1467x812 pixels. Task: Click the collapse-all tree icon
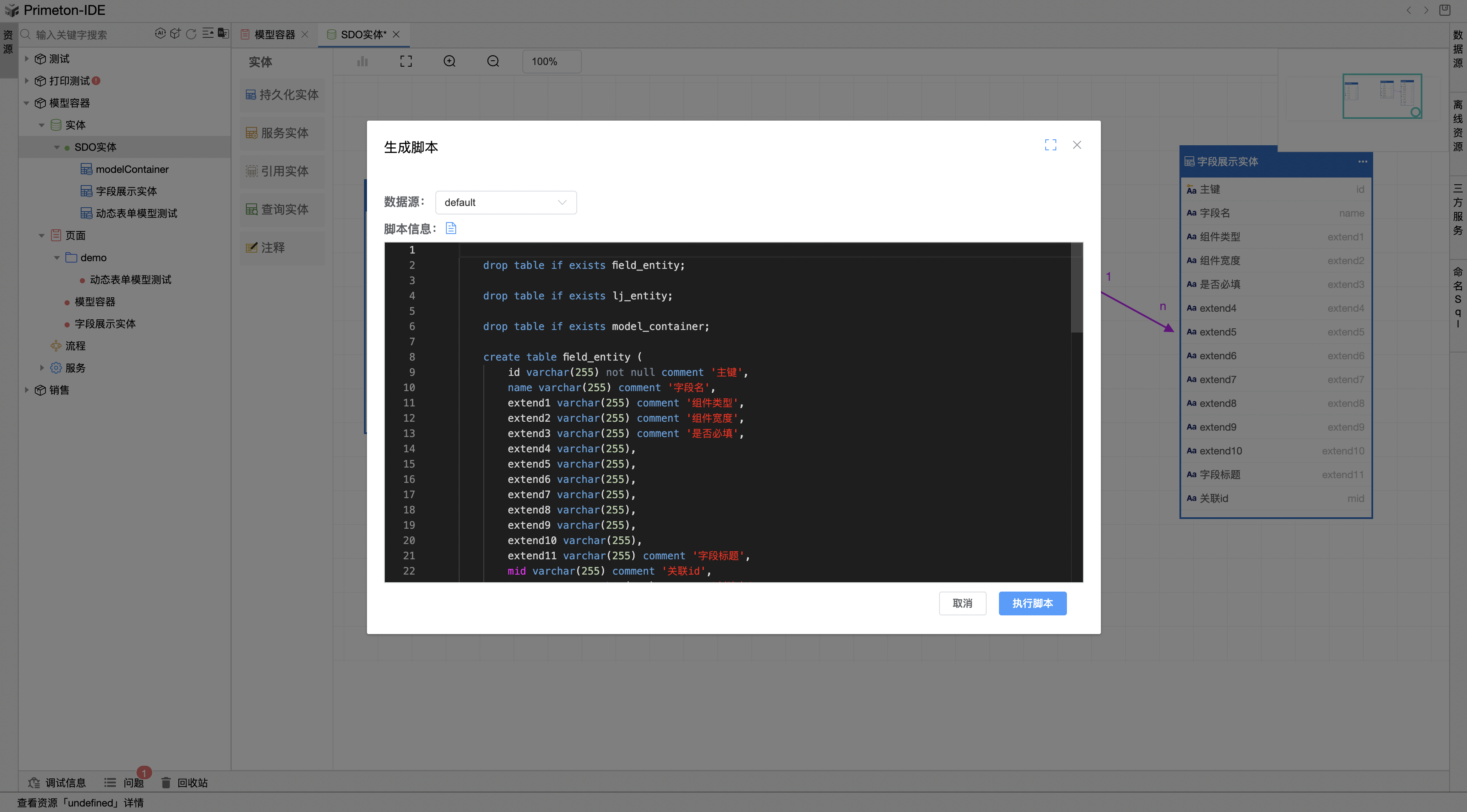[x=208, y=34]
